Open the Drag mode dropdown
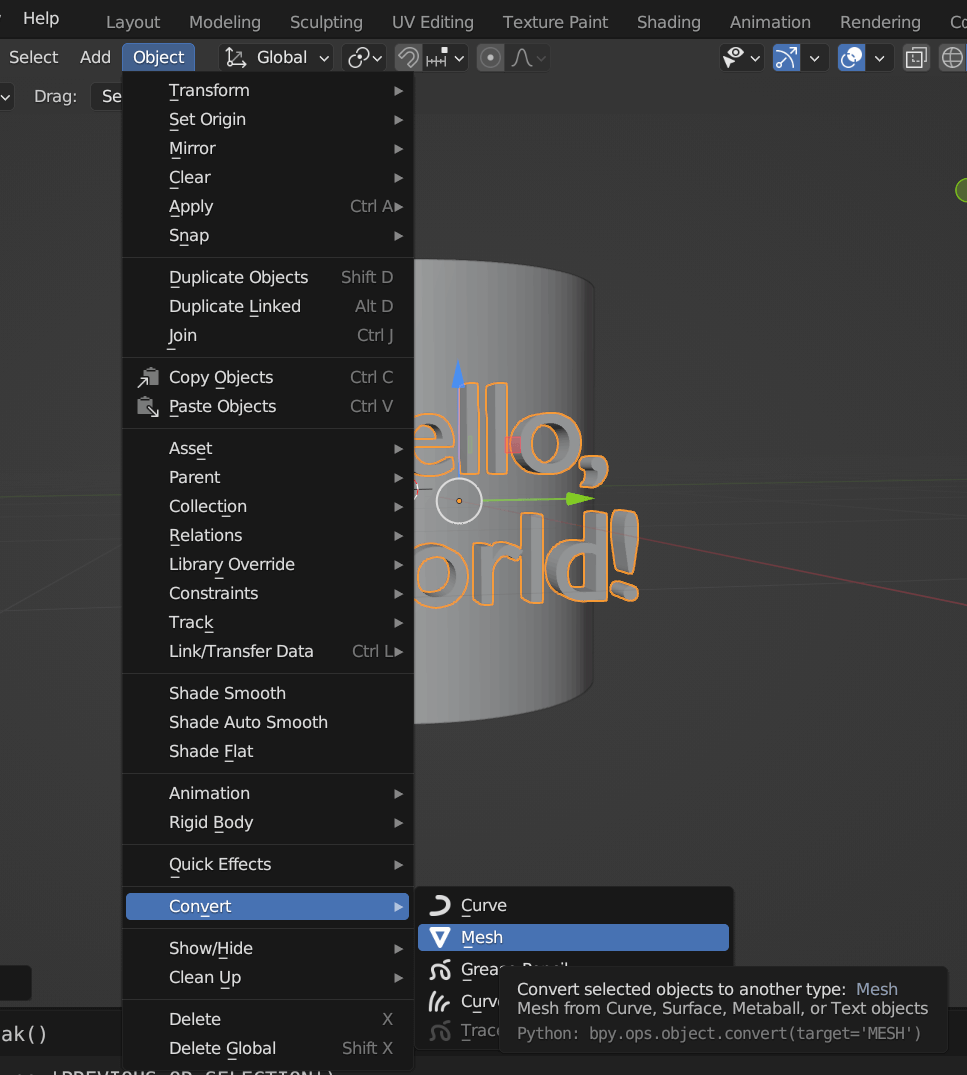Viewport: 967px width, 1075px height. (x=107, y=97)
